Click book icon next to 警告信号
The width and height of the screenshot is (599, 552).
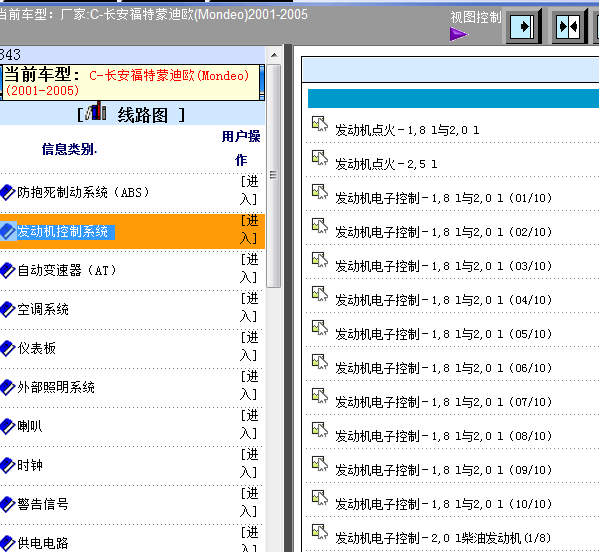click(7, 504)
